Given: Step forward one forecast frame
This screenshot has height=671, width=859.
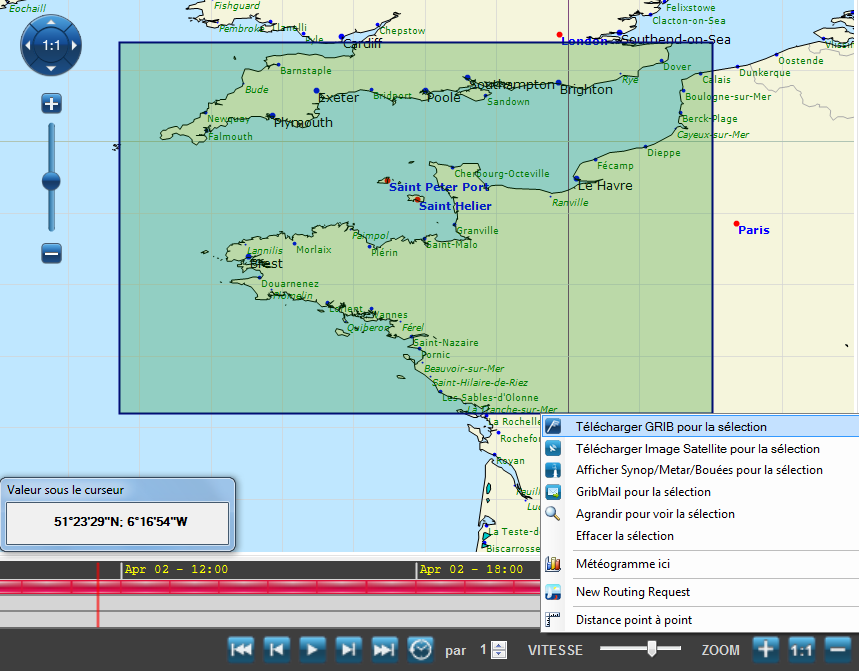Looking at the screenshot, I should 348,649.
